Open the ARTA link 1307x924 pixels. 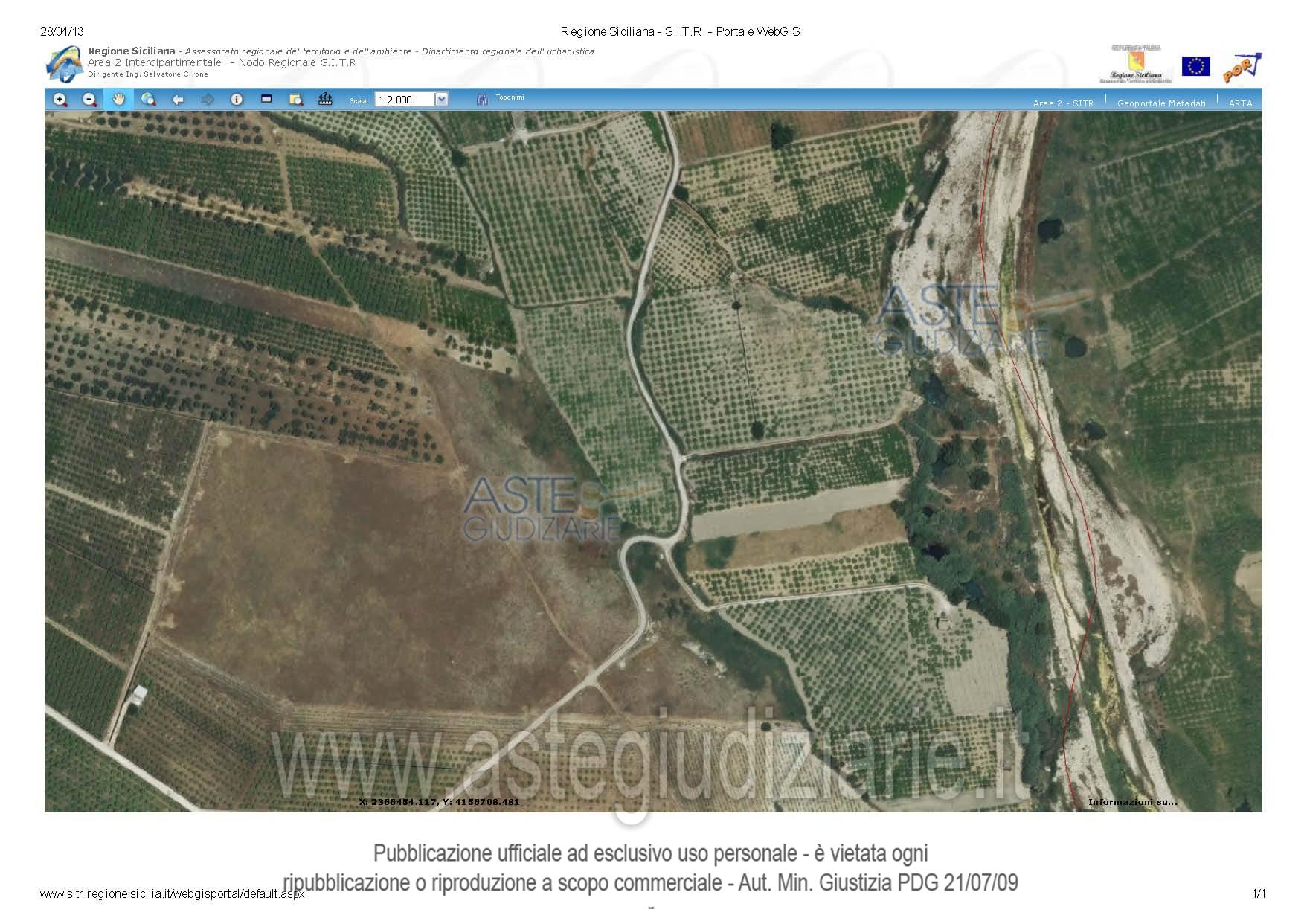coord(1240,103)
